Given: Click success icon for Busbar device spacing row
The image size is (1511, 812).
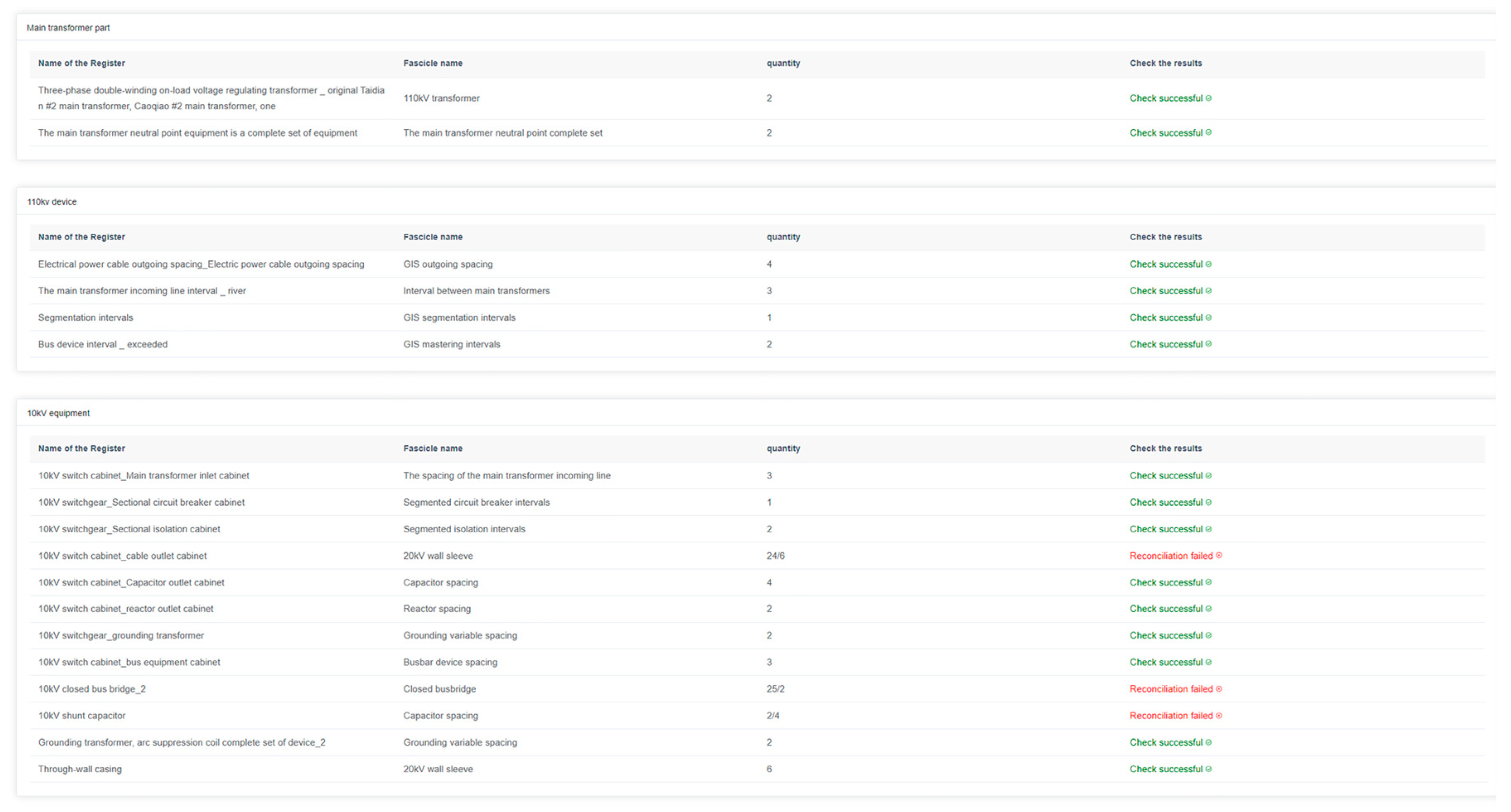Looking at the screenshot, I should click(1208, 662).
